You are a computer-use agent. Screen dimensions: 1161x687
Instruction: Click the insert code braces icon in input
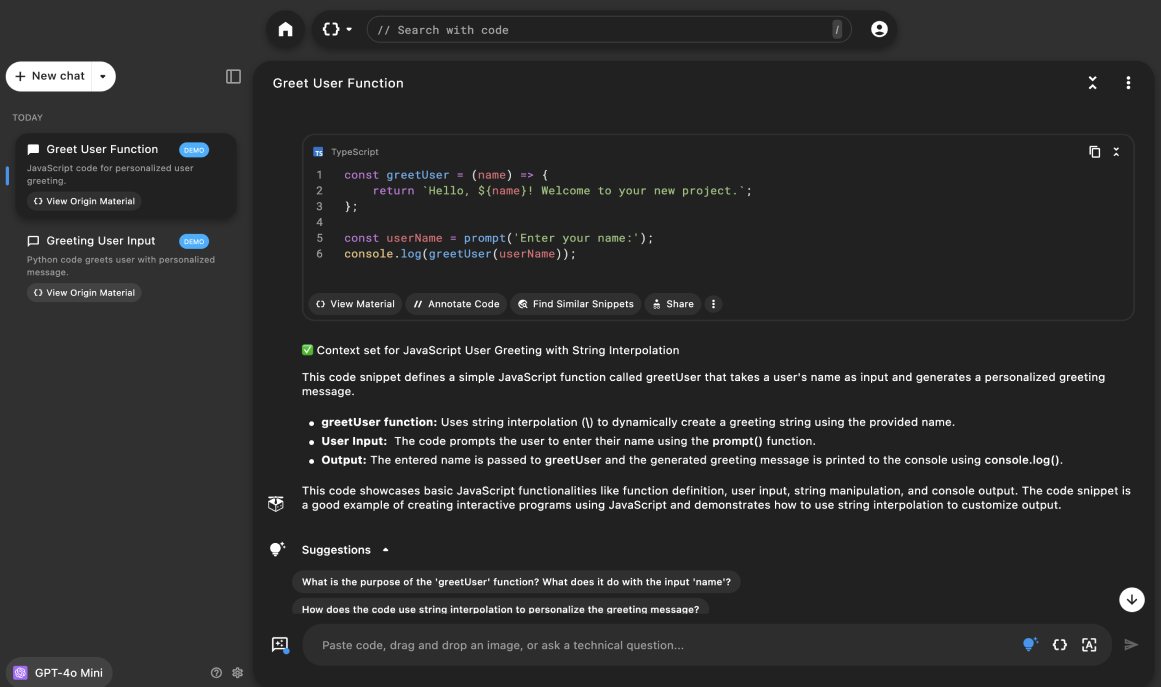click(1060, 645)
